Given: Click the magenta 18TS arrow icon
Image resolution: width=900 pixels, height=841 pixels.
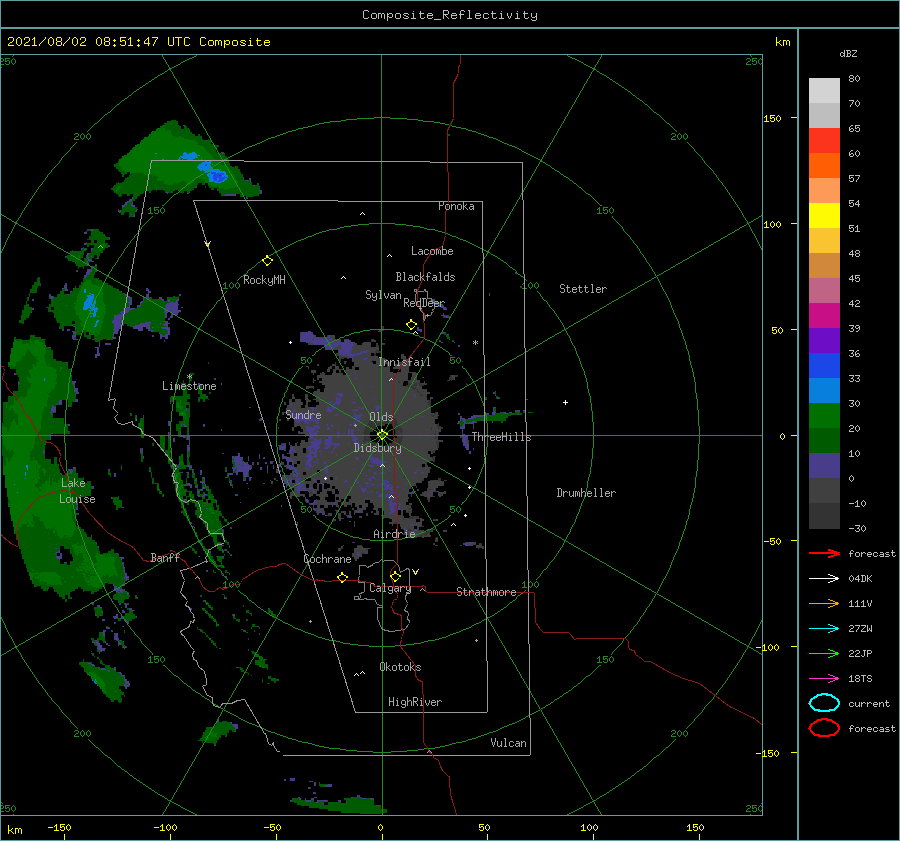Looking at the screenshot, I should (x=824, y=679).
